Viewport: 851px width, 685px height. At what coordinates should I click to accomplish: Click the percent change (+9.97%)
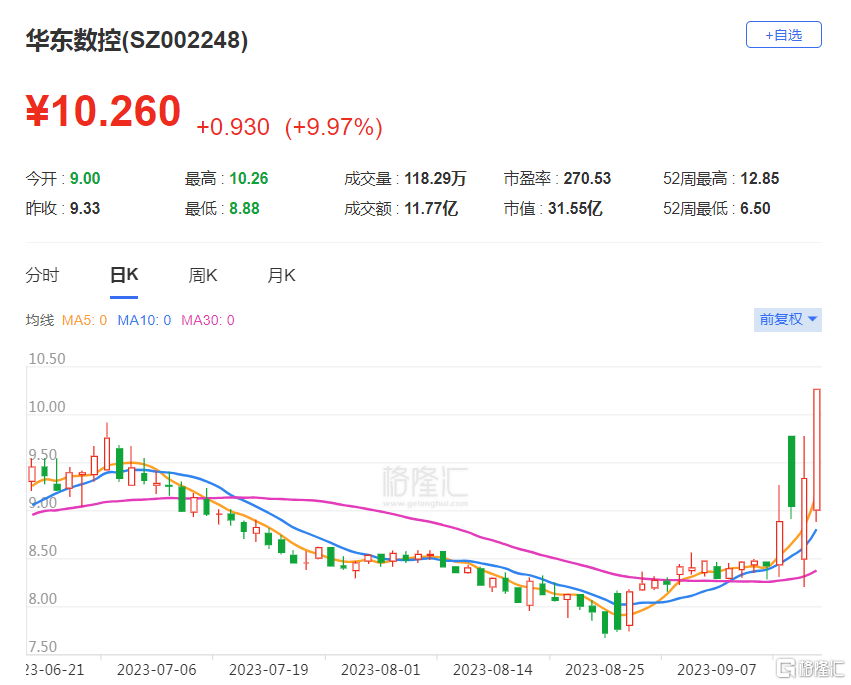coord(334,127)
